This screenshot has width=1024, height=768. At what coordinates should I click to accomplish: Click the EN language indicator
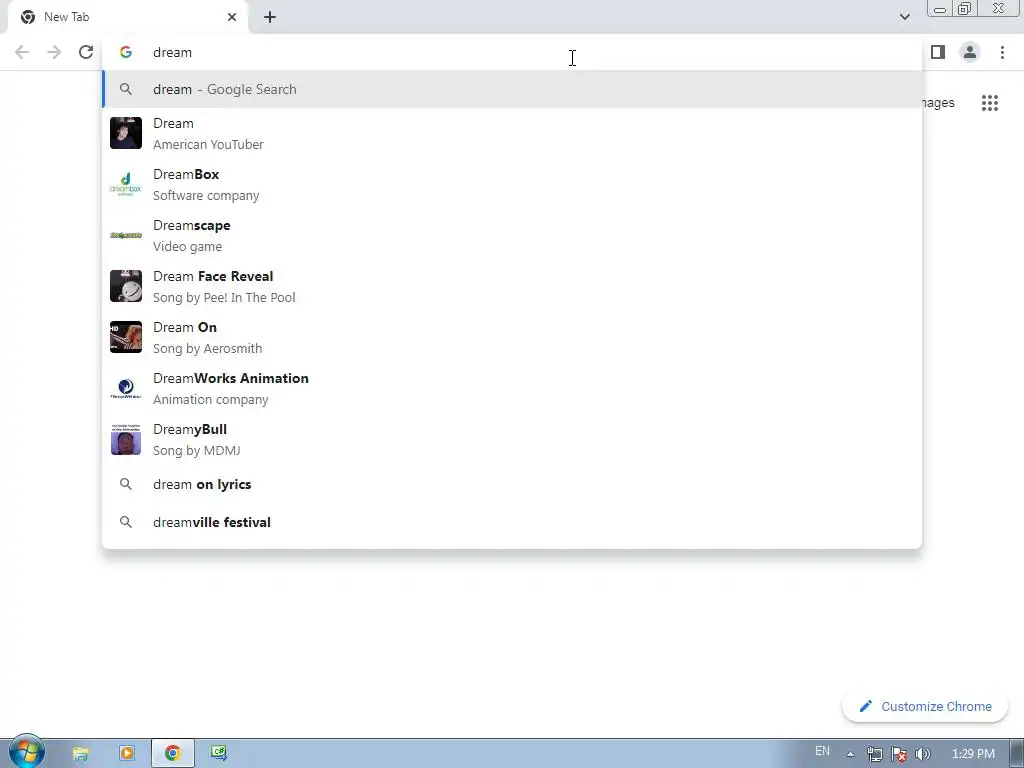pos(822,751)
